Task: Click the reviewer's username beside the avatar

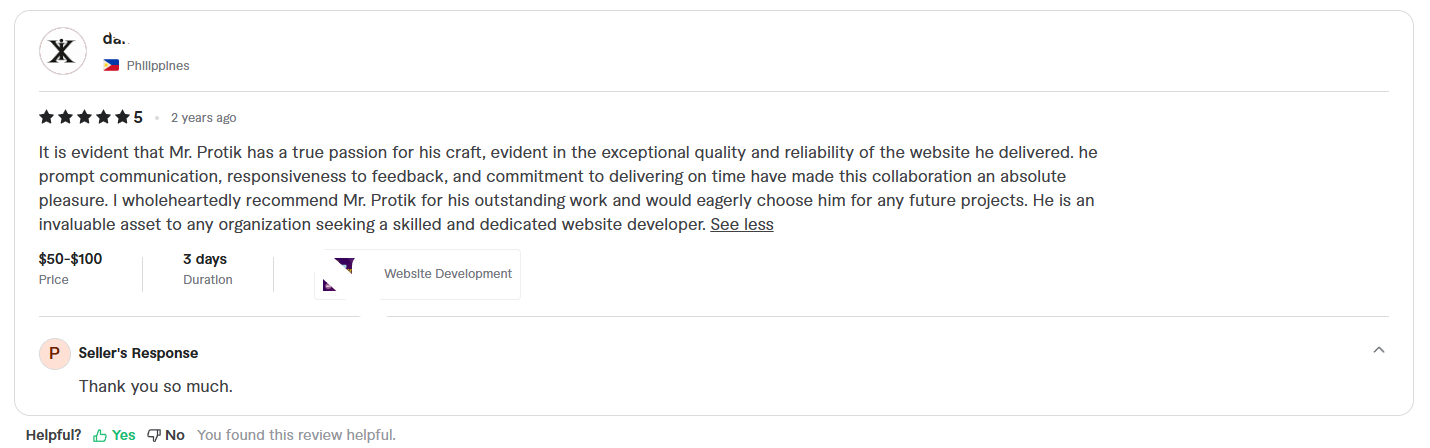Action: pos(117,39)
